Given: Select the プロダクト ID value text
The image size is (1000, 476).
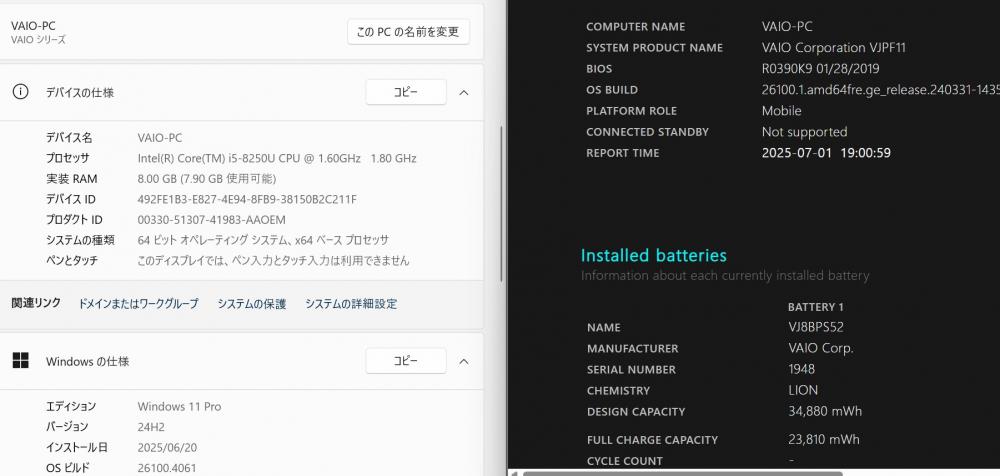Looking at the screenshot, I should tap(211, 219).
